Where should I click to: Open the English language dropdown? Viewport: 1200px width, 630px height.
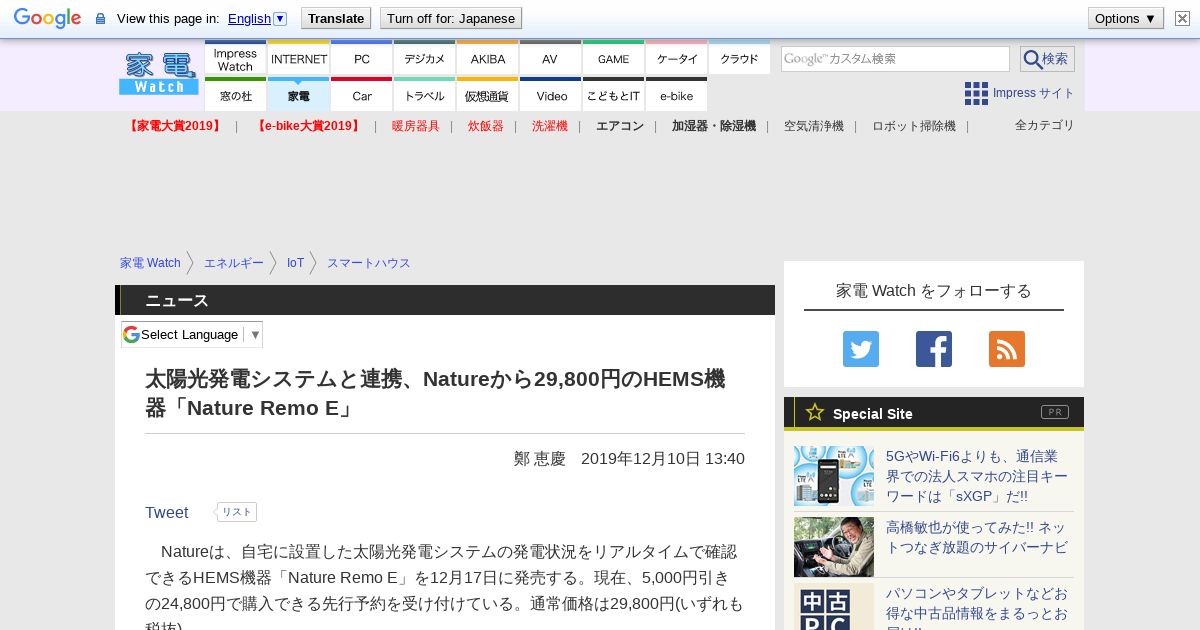tap(257, 18)
